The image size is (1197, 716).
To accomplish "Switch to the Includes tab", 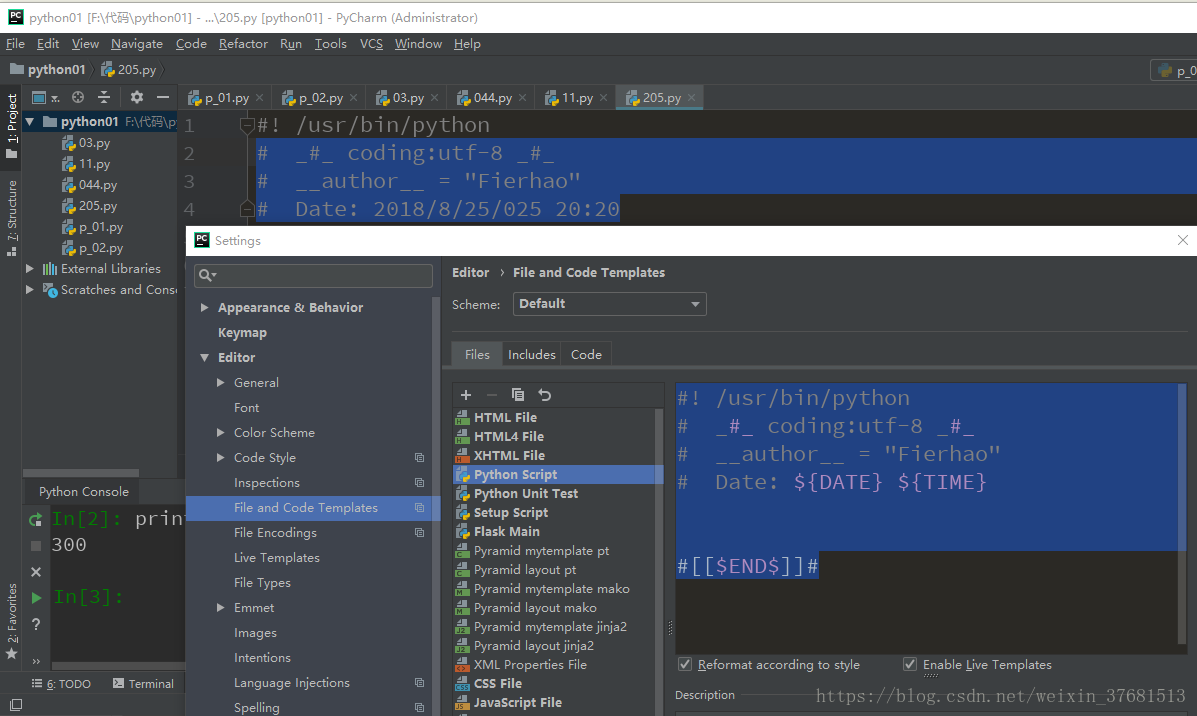I will pyautogui.click(x=531, y=354).
